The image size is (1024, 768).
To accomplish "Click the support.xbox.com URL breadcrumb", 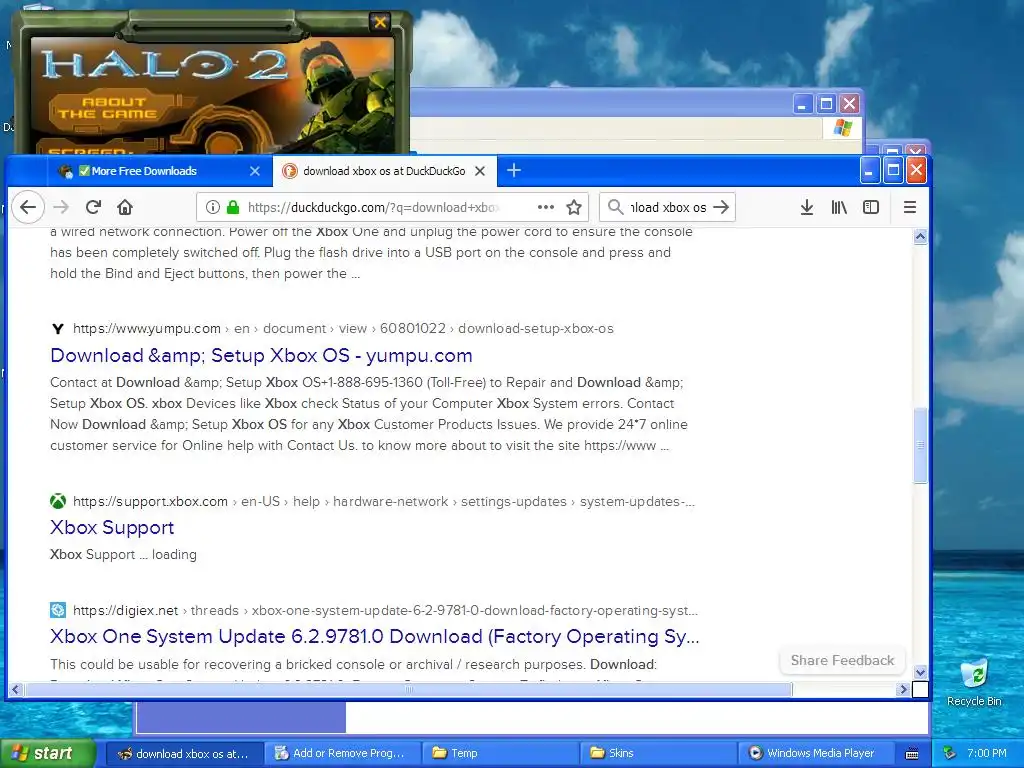I will [384, 502].
